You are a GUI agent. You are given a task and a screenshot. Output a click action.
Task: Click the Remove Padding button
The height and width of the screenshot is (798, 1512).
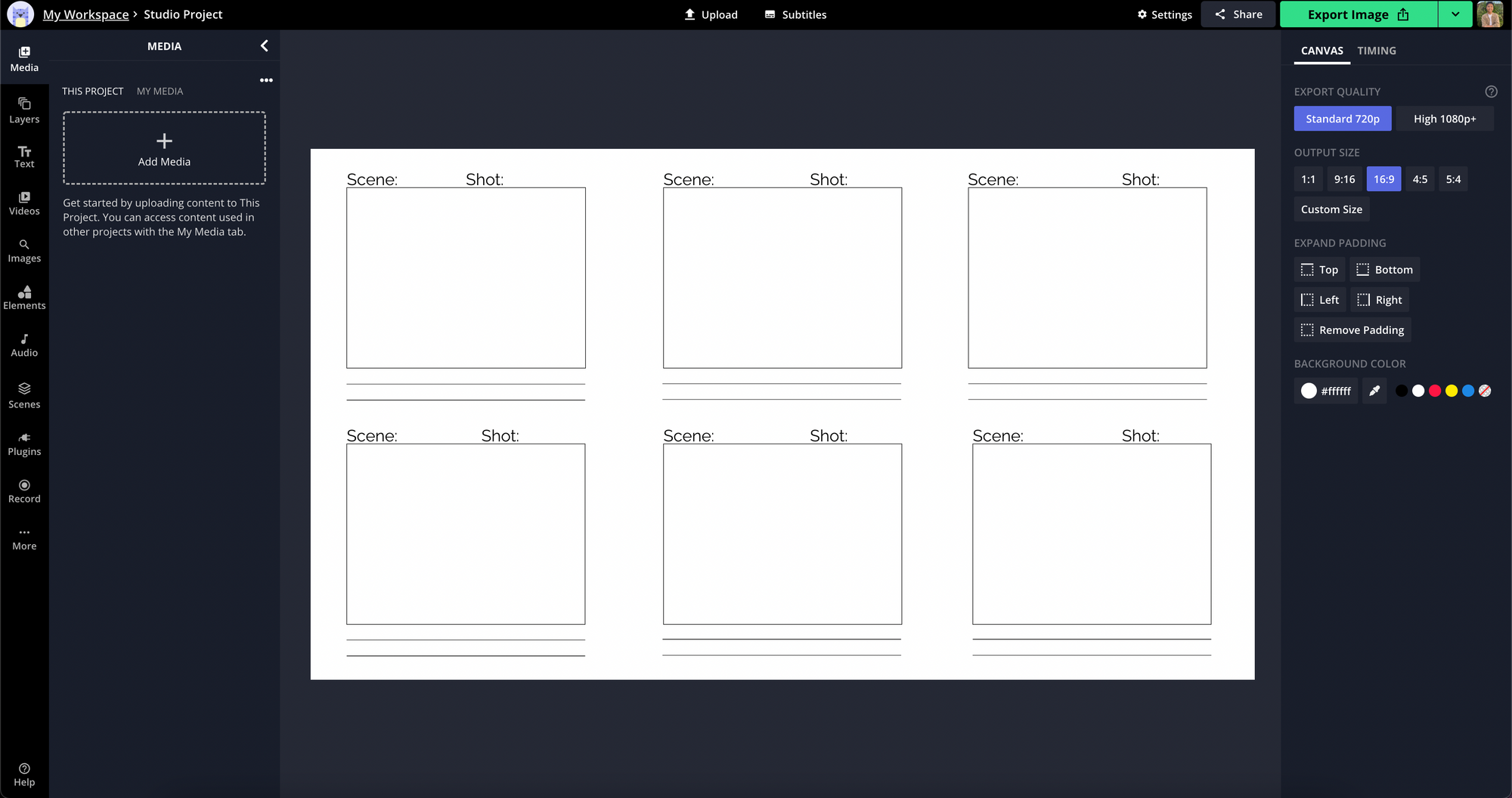pyautogui.click(x=1352, y=330)
